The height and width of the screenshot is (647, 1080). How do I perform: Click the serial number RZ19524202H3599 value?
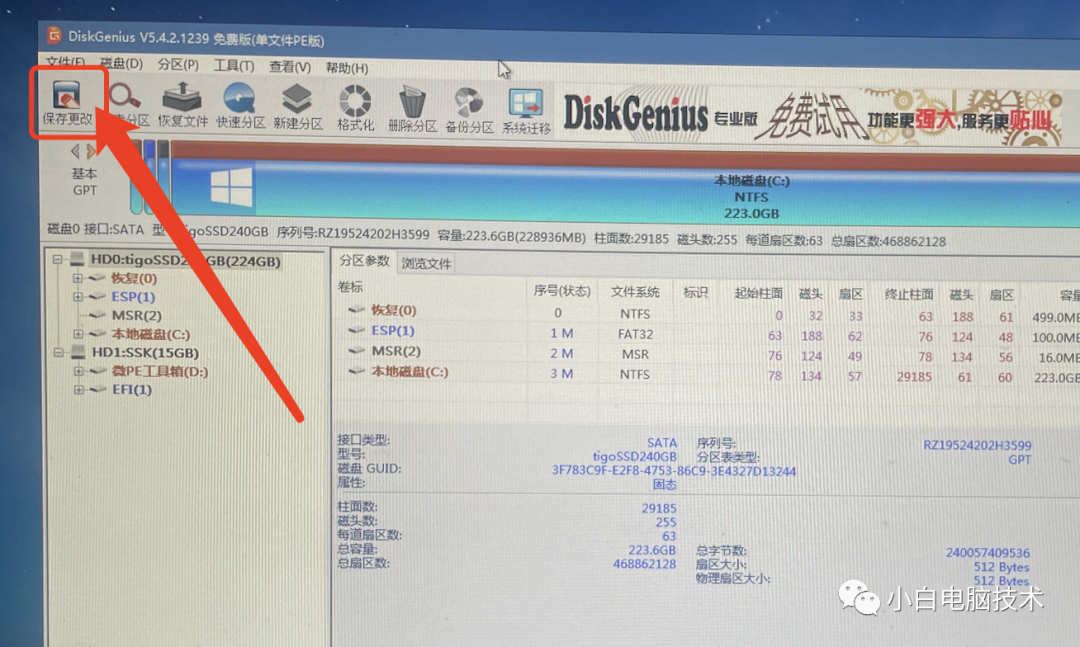(977, 445)
